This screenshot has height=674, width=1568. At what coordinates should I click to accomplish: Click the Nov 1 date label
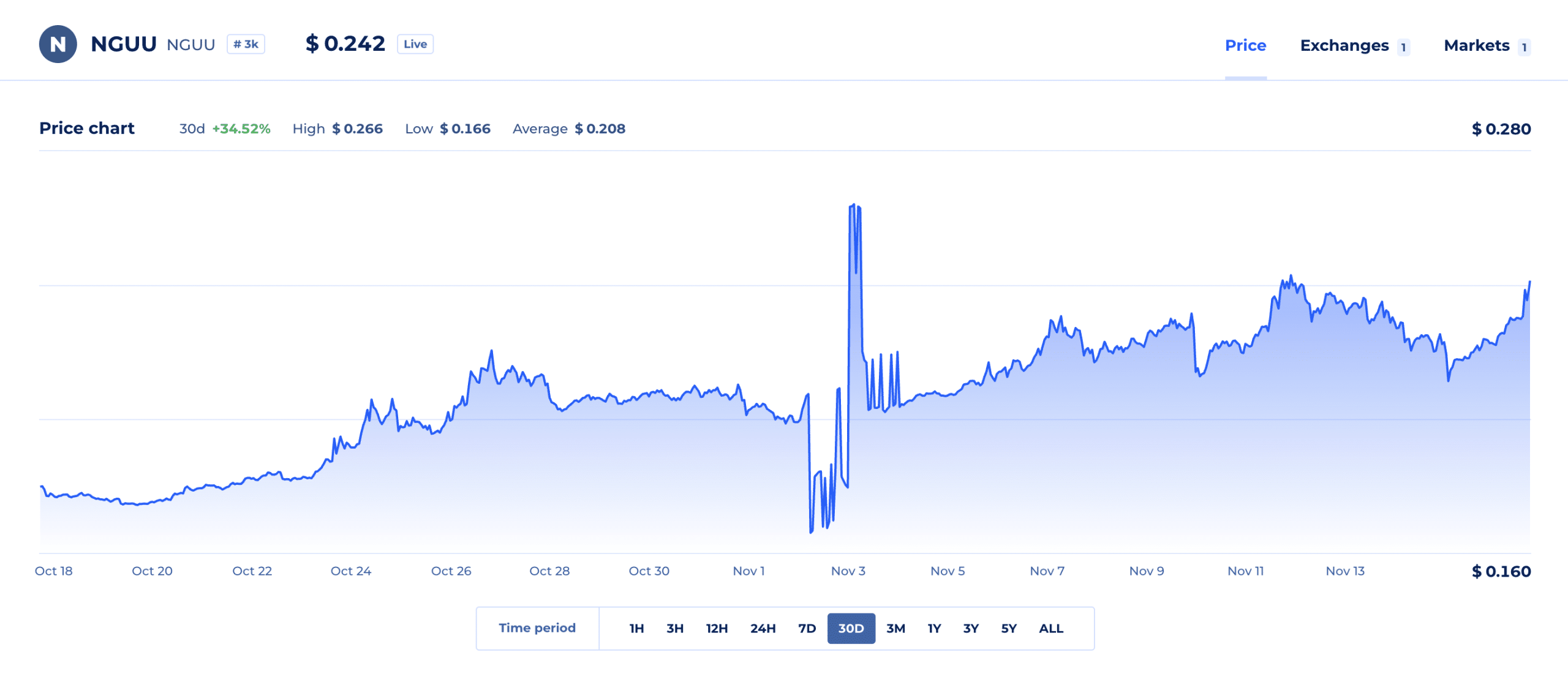pos(748,571)
